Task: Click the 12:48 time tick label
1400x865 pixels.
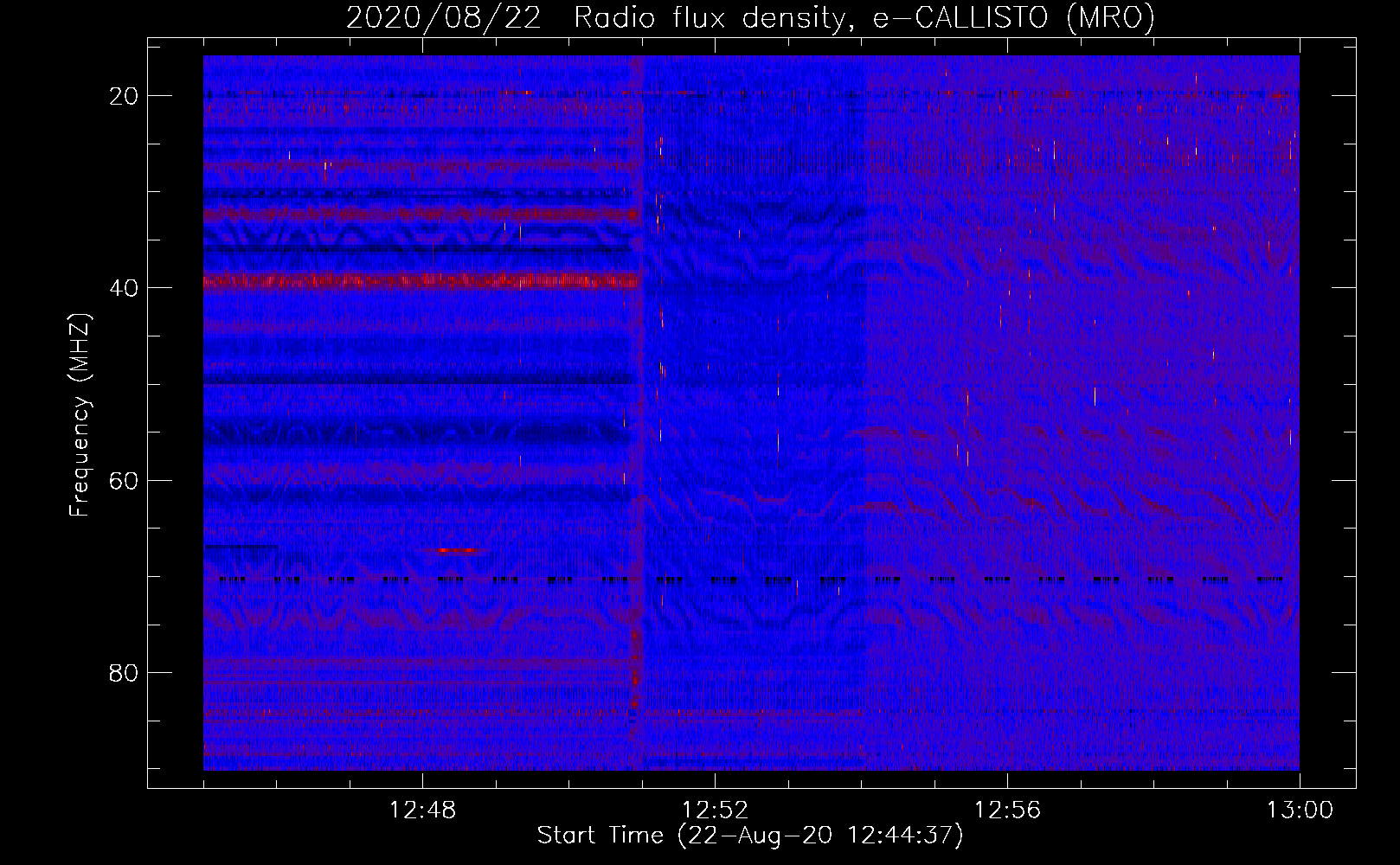Action: [422, 811]
